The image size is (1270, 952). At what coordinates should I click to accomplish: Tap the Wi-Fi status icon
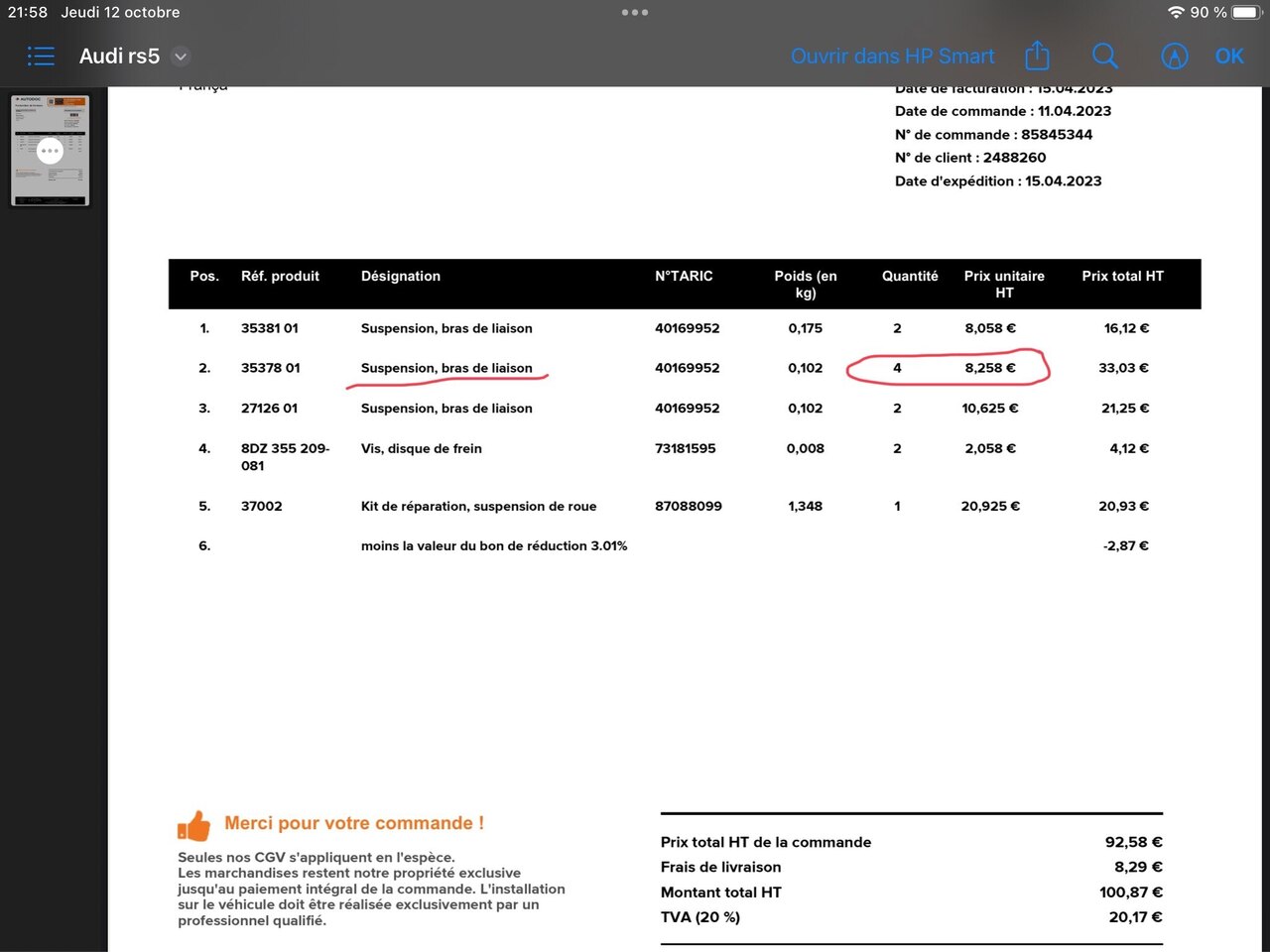tap(1176, 13)
